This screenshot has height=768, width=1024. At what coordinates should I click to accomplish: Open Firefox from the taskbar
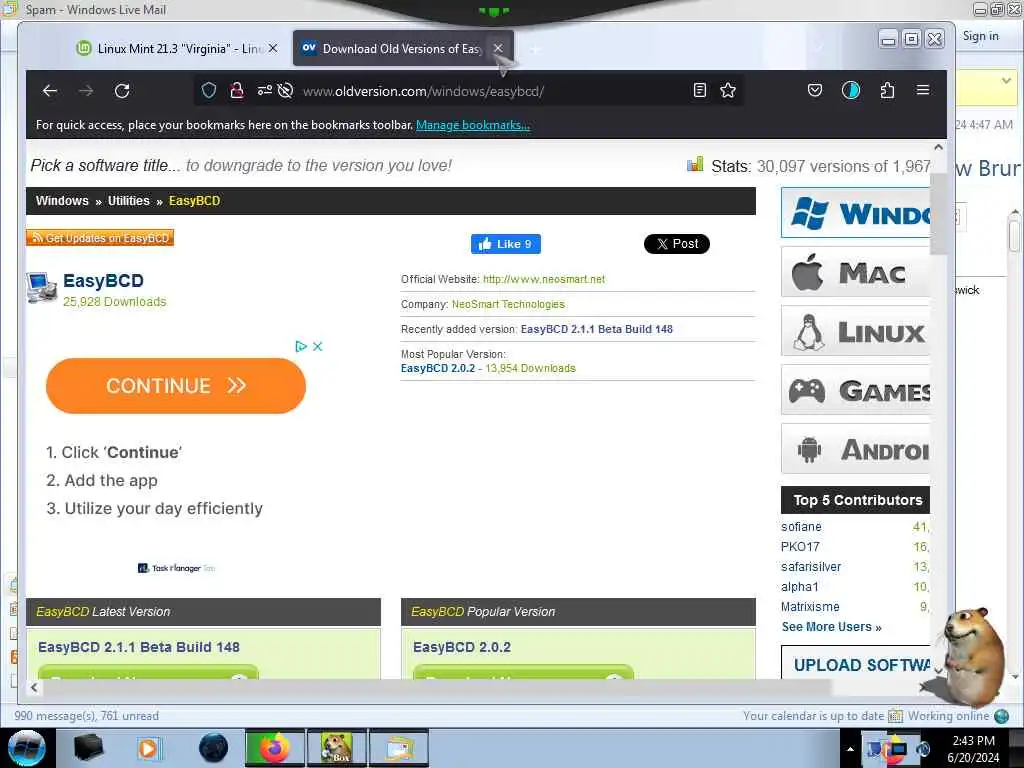(274, 748)
